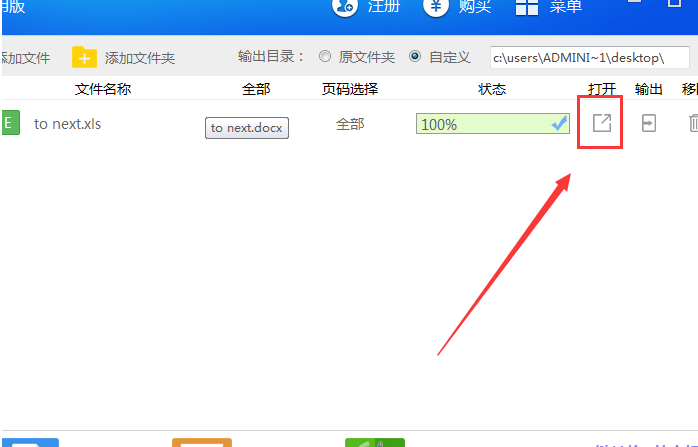Click the 100% progress bar
The height and width of the screenshot is (447, 698).
pos(493,123)
